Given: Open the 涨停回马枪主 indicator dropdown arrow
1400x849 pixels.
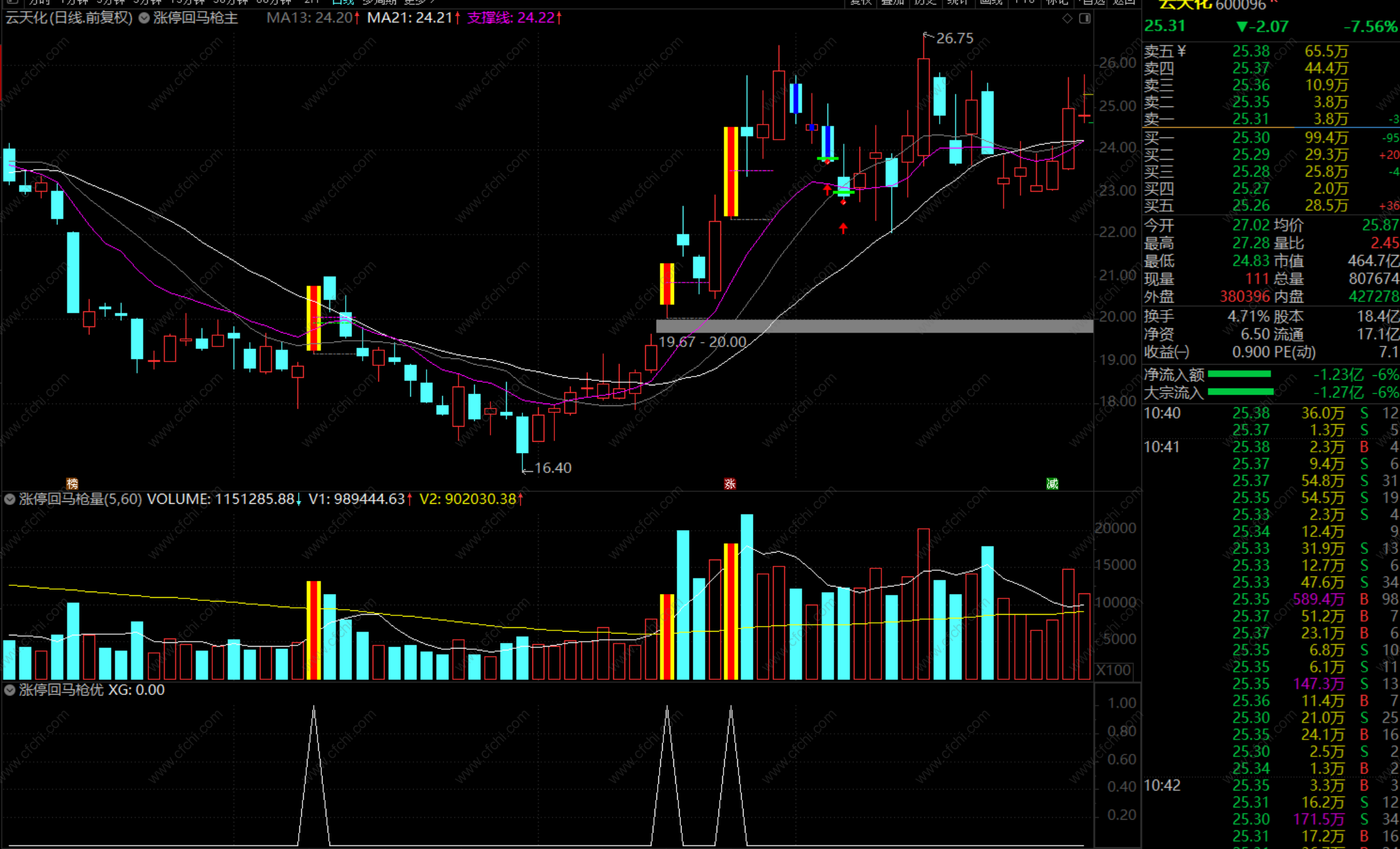Looking at the screenshot, I should point(144,18).
